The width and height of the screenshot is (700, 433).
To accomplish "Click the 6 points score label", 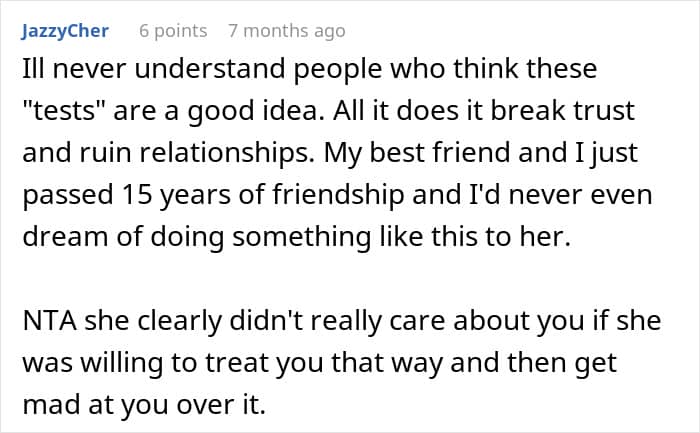I will click(173, 31).
